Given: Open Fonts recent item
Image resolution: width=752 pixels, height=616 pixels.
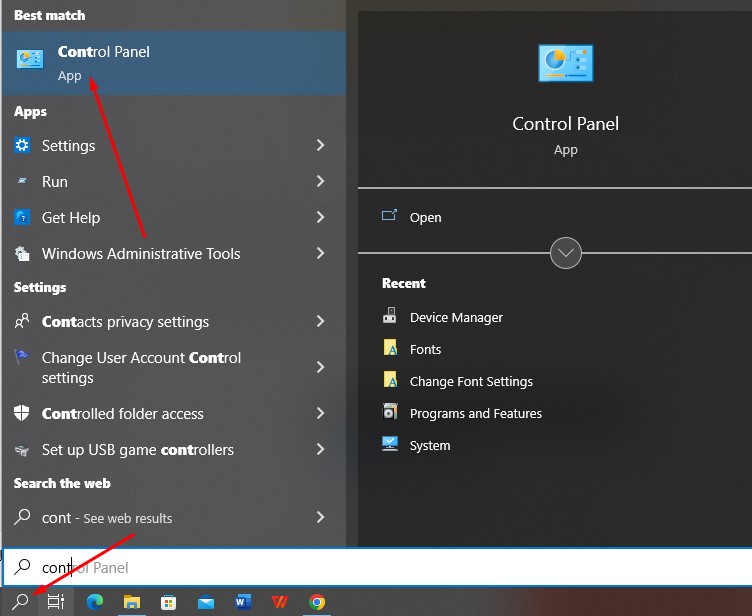Looking at the screenshot, I should (555, 349).
